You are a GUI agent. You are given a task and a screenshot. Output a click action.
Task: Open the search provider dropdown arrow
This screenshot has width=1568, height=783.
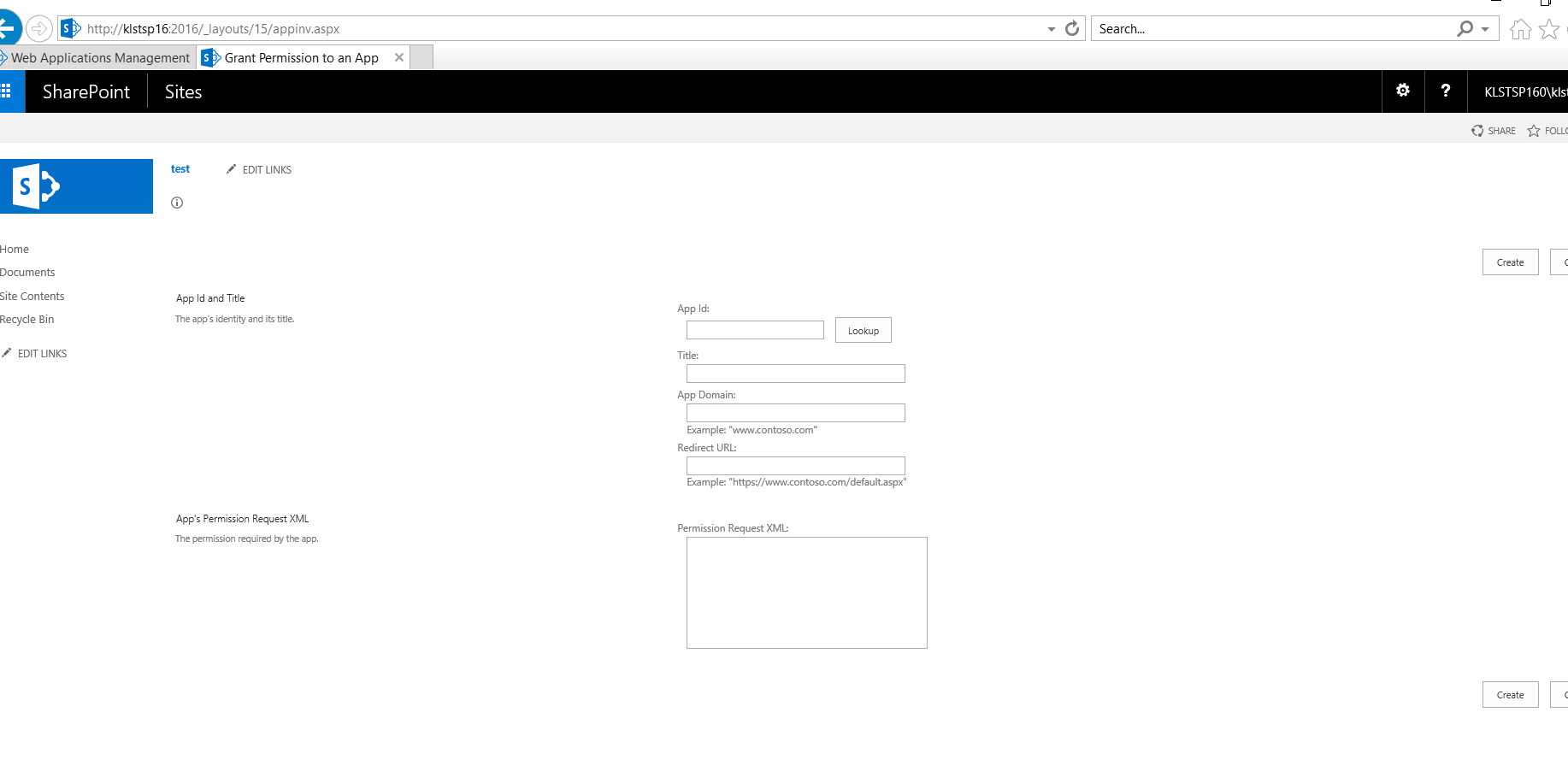click(x=1485, y=29)
